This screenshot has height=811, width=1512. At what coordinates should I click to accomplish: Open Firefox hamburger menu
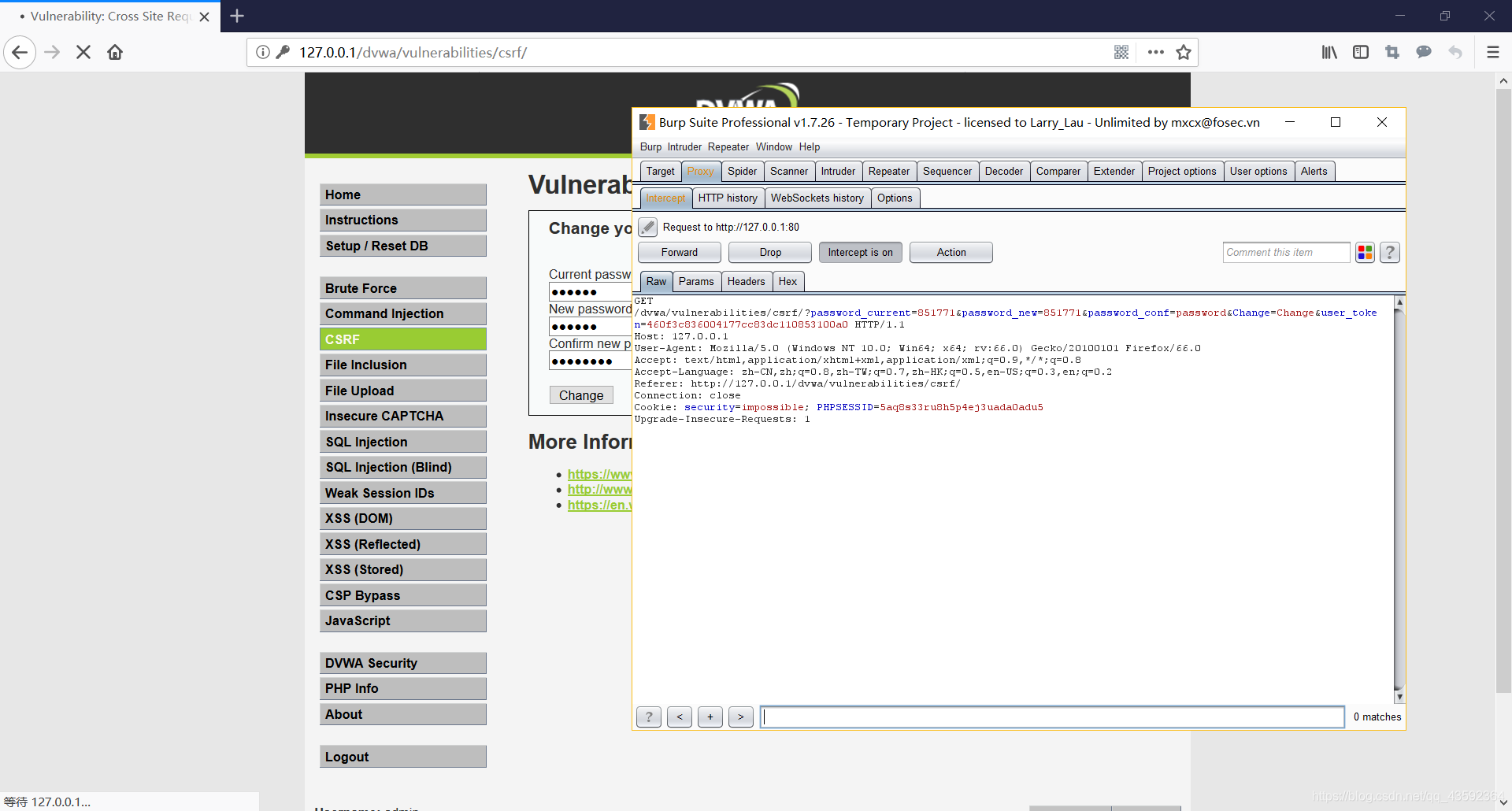[x=1492, y=53]
